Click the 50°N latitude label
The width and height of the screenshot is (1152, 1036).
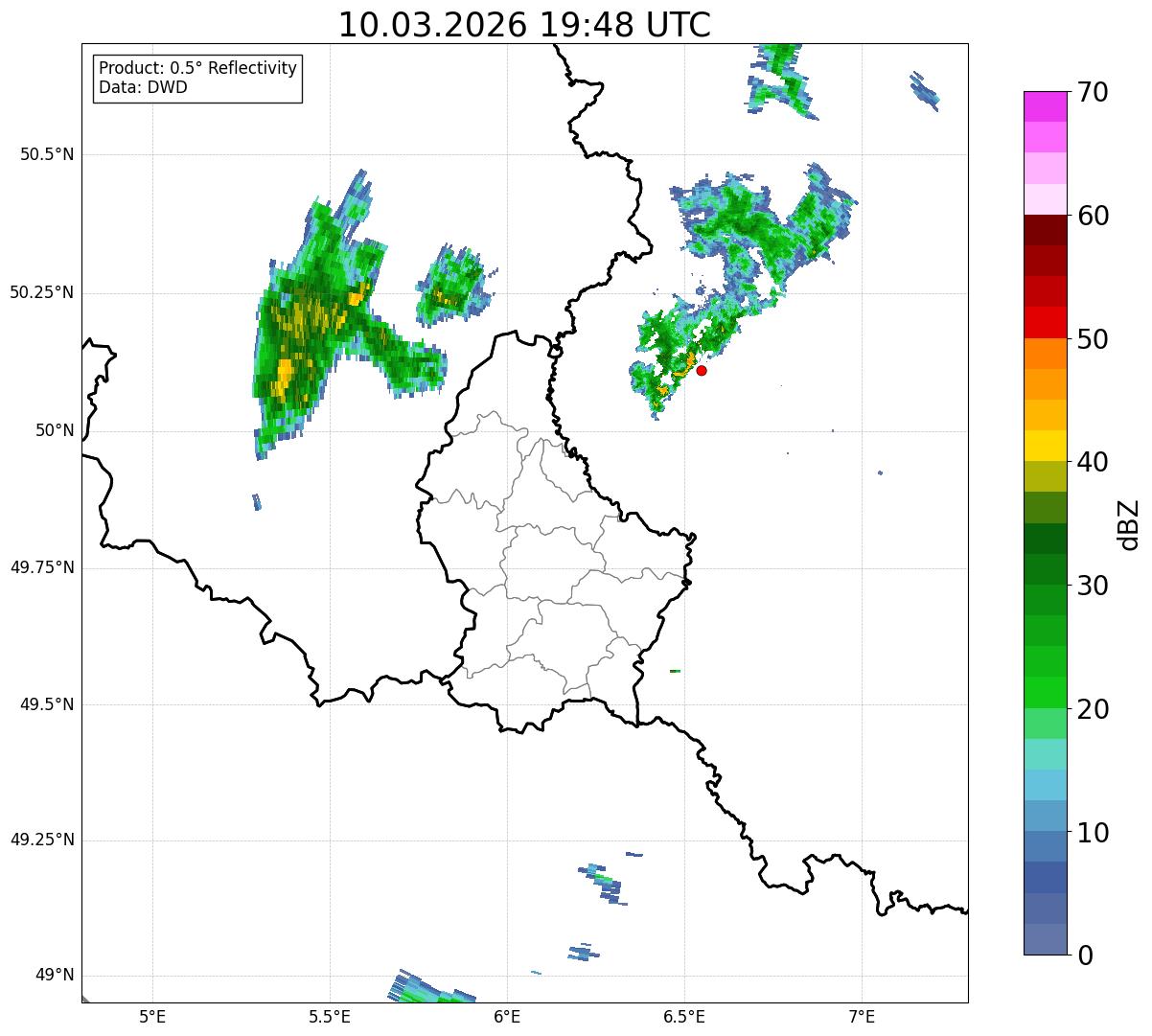click(55, 430)
